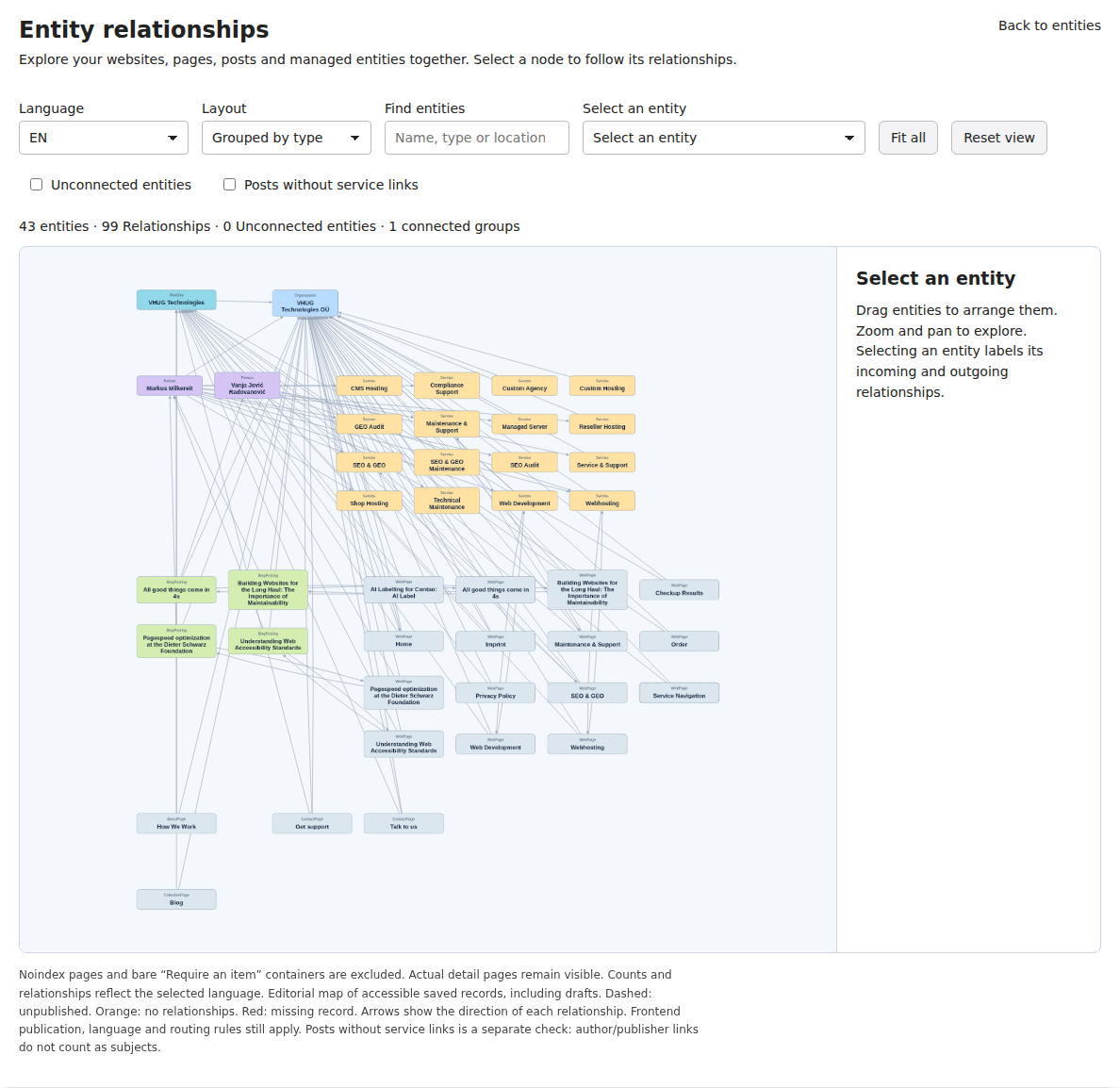Choose the Shop Hosting service node
The height and width of the screenshot is (1088, 1120).
tap(370, 501)
